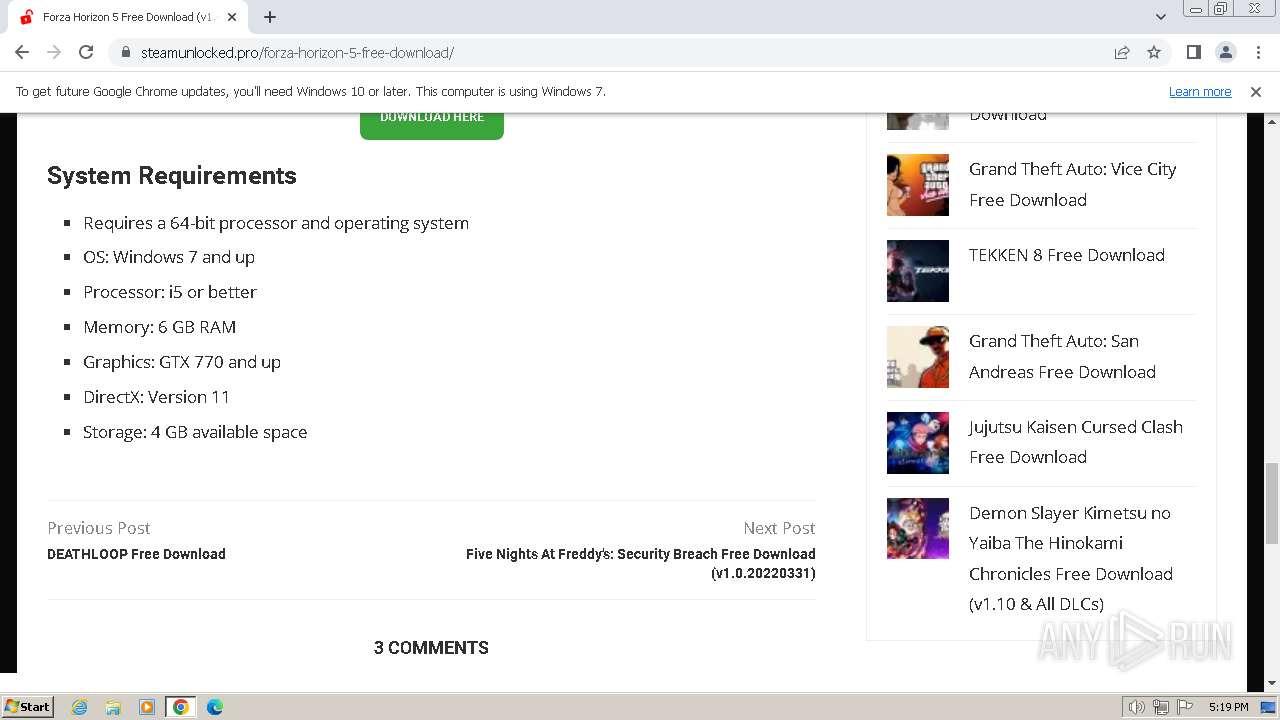Click 'Processor: i5 or better' text
This screenshot has width=1280, height=720.
[170, 292]
